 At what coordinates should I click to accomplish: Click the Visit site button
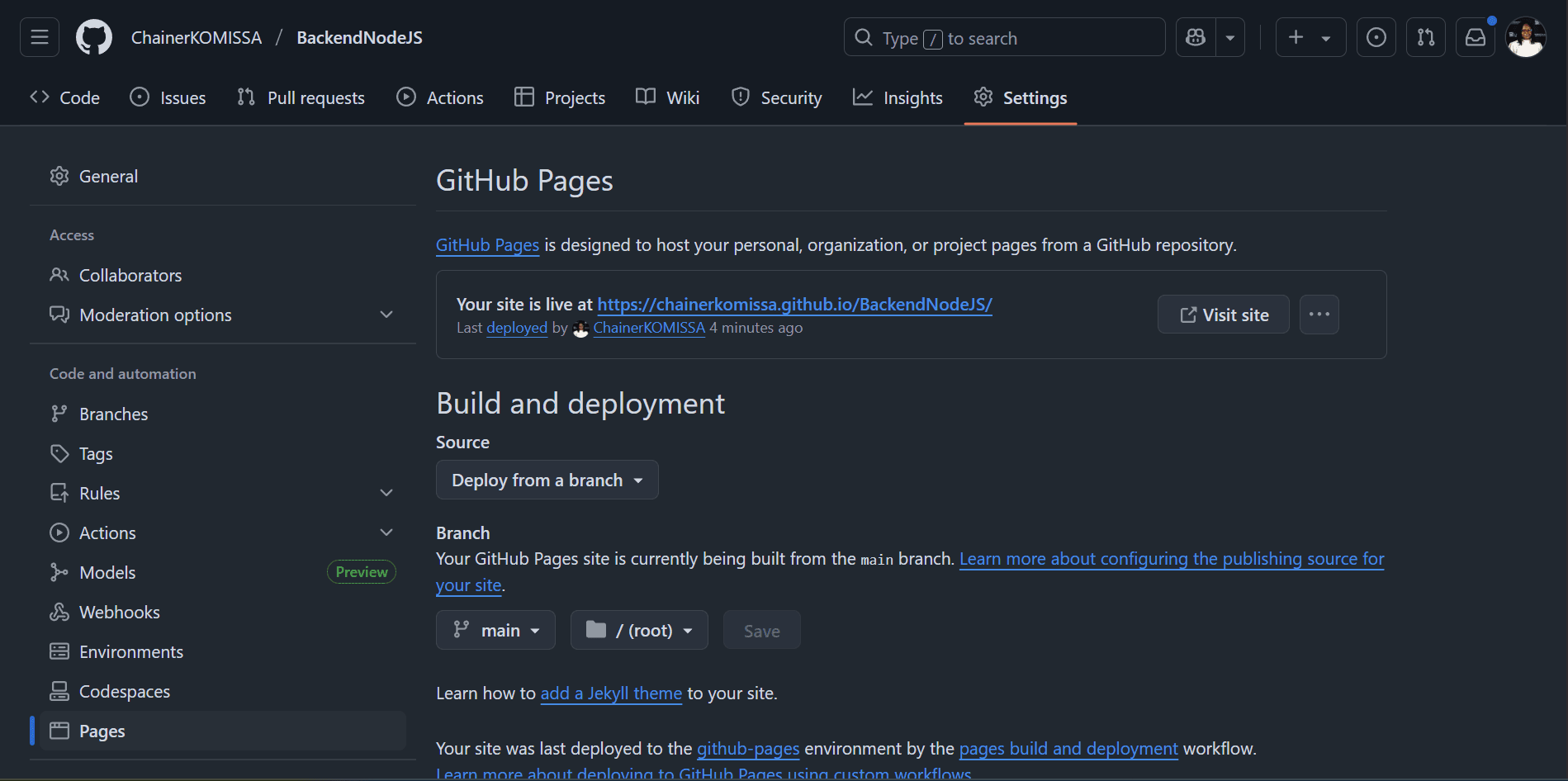(1223, 314)
